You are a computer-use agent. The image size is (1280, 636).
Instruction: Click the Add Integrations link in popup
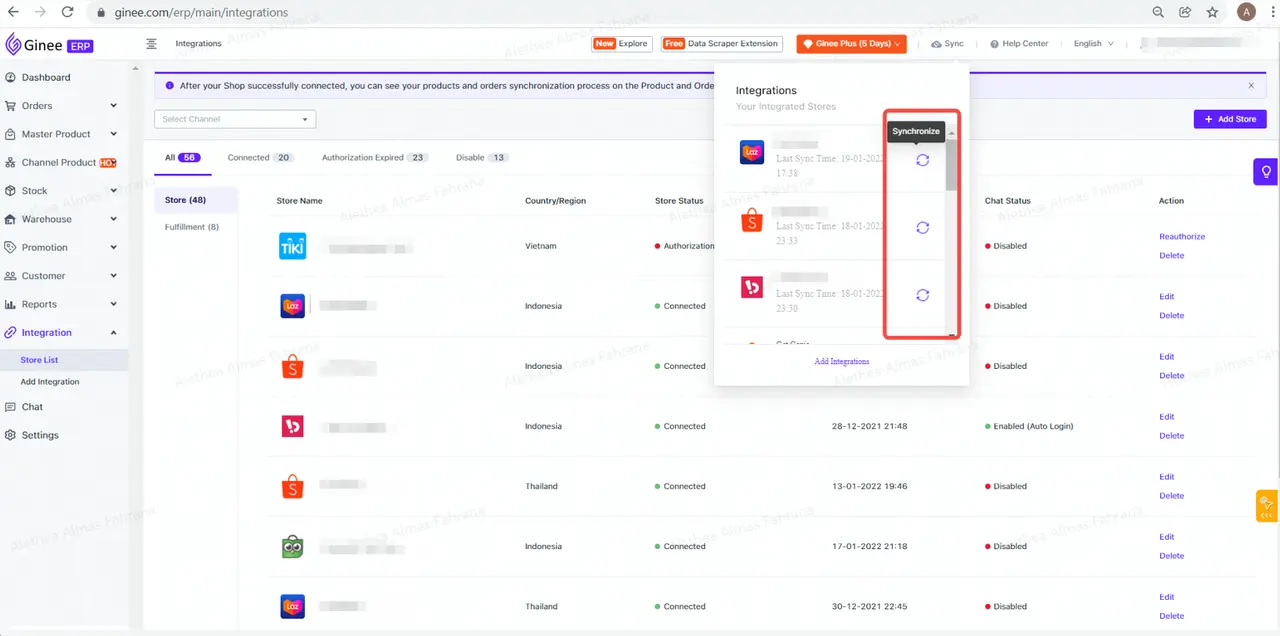coord(842,361)
